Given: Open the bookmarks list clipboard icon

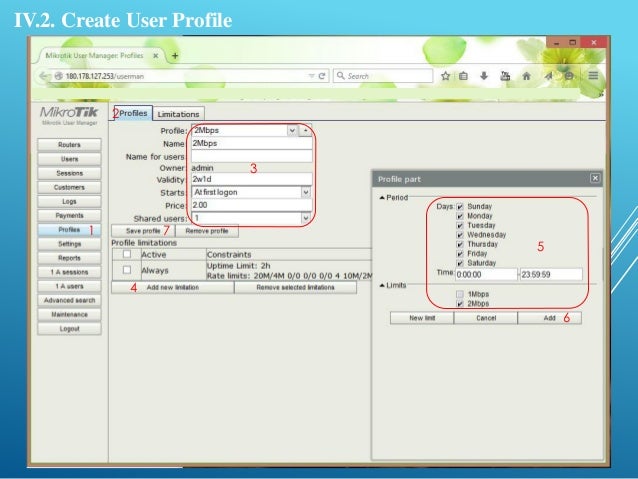Looking at the screenshot, I should point(463,76).
